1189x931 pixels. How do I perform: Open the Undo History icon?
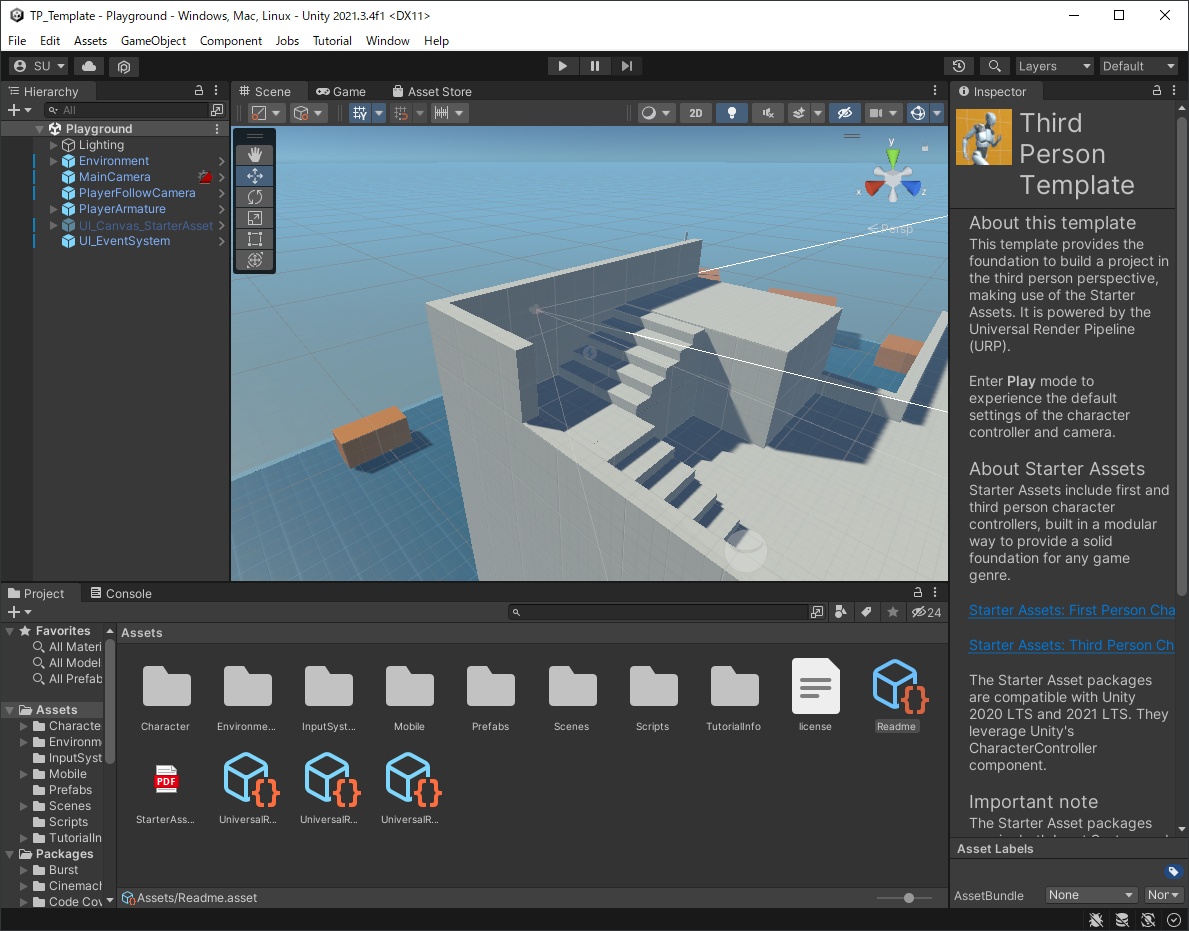(959, 66)
